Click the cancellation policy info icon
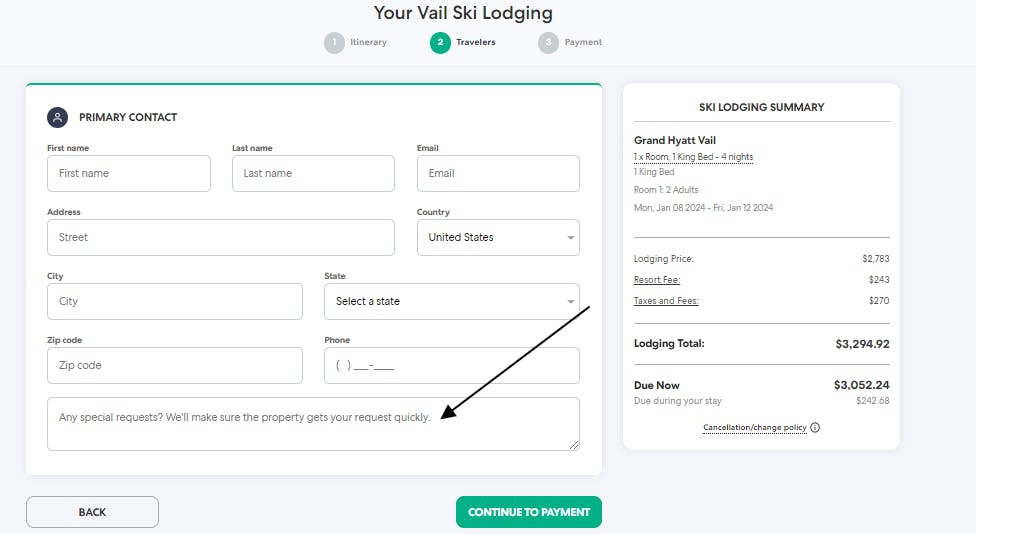The width and height of the screenshot is (1036, 534). tap(815, 428)
